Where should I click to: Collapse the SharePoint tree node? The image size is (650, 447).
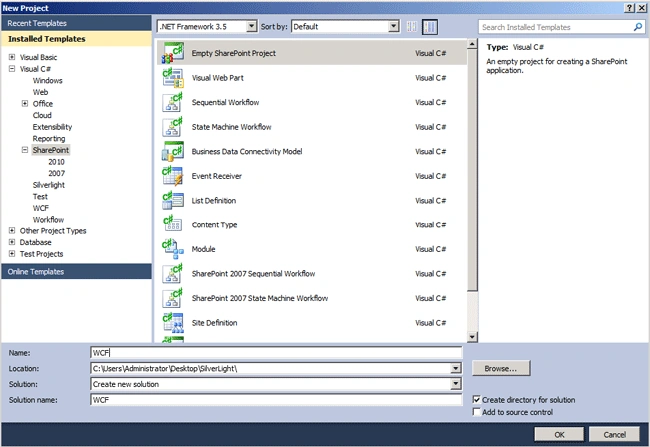point(25,150)
